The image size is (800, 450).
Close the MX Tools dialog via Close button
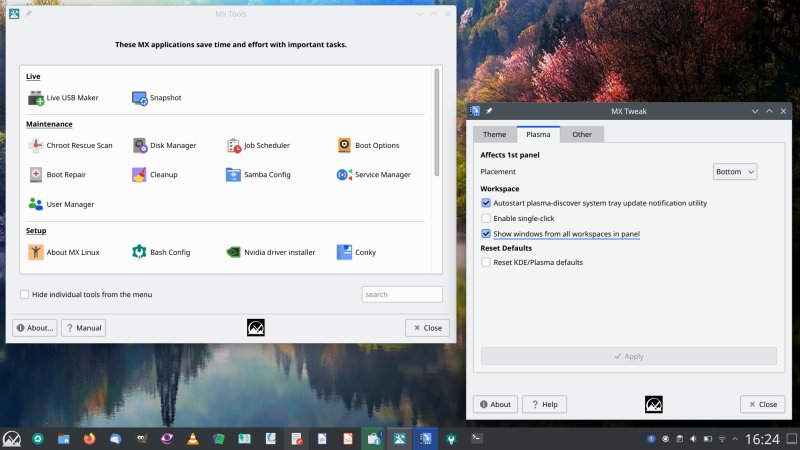(x=428, y=328)
